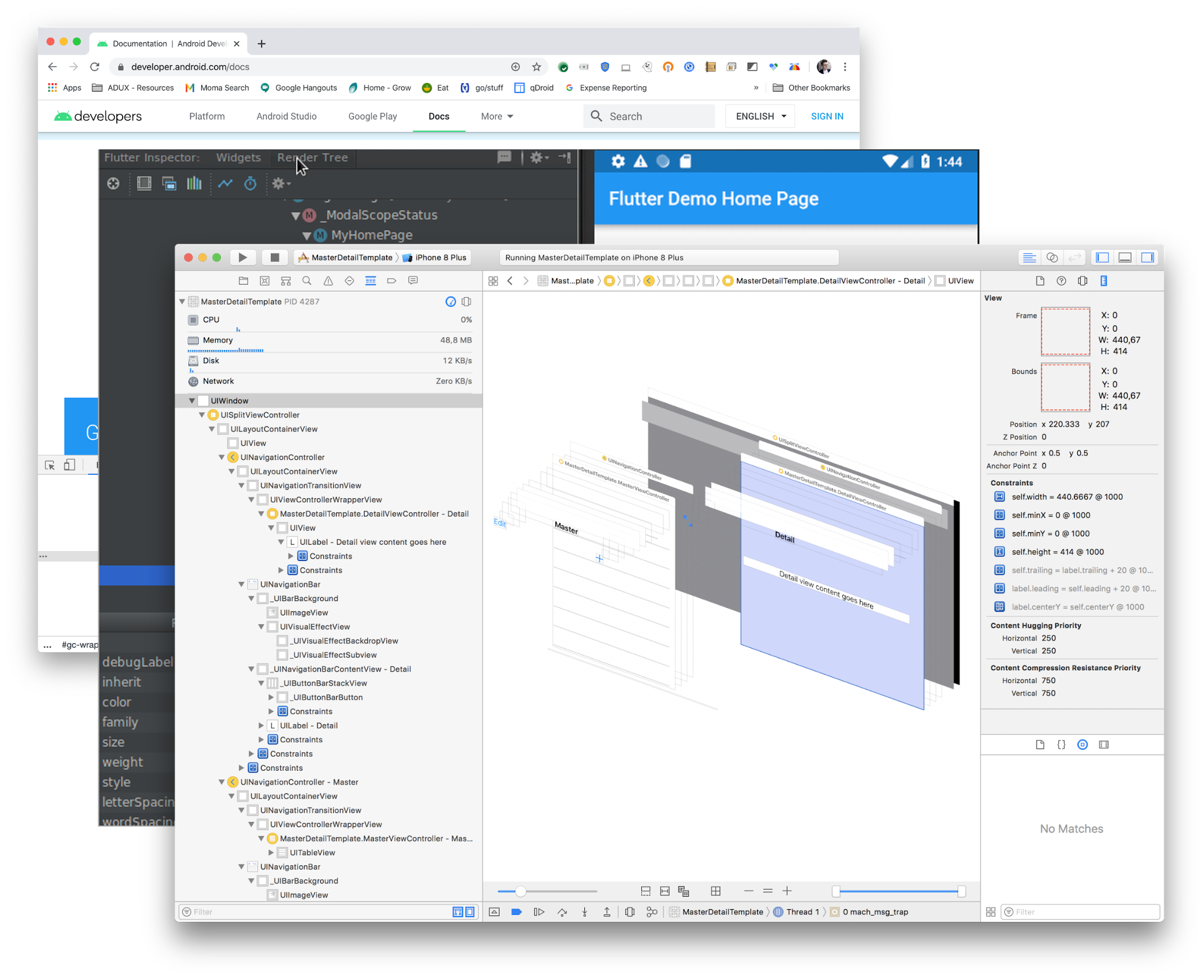Viewport: 1204px width, 980px height.
Task: Toggle the Xcode inspectors panel visibility
Action: 1148,257
